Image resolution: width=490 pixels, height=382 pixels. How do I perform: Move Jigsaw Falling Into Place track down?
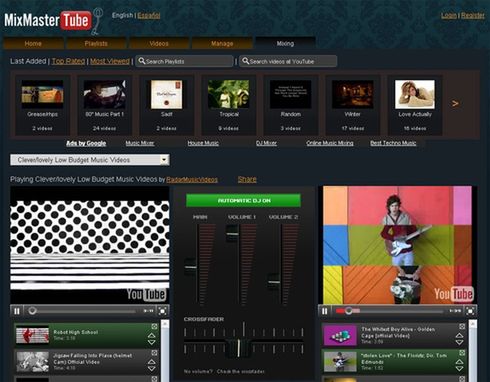tap(151, 369)
